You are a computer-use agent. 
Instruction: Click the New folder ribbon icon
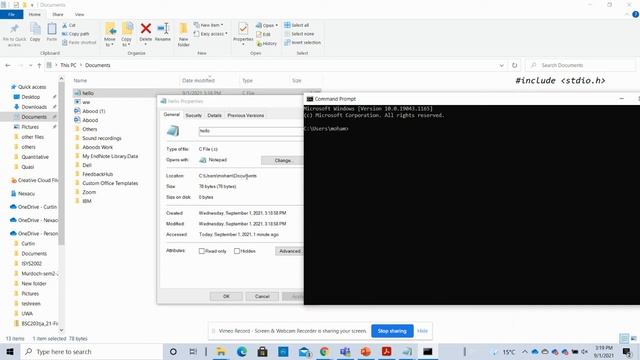184,29
